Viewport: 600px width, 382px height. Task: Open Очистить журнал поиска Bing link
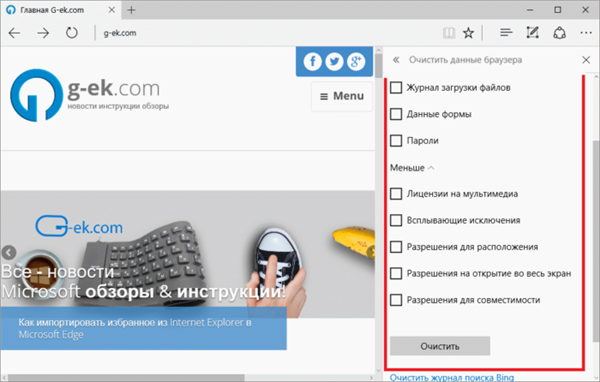click(x=452, y=377)
